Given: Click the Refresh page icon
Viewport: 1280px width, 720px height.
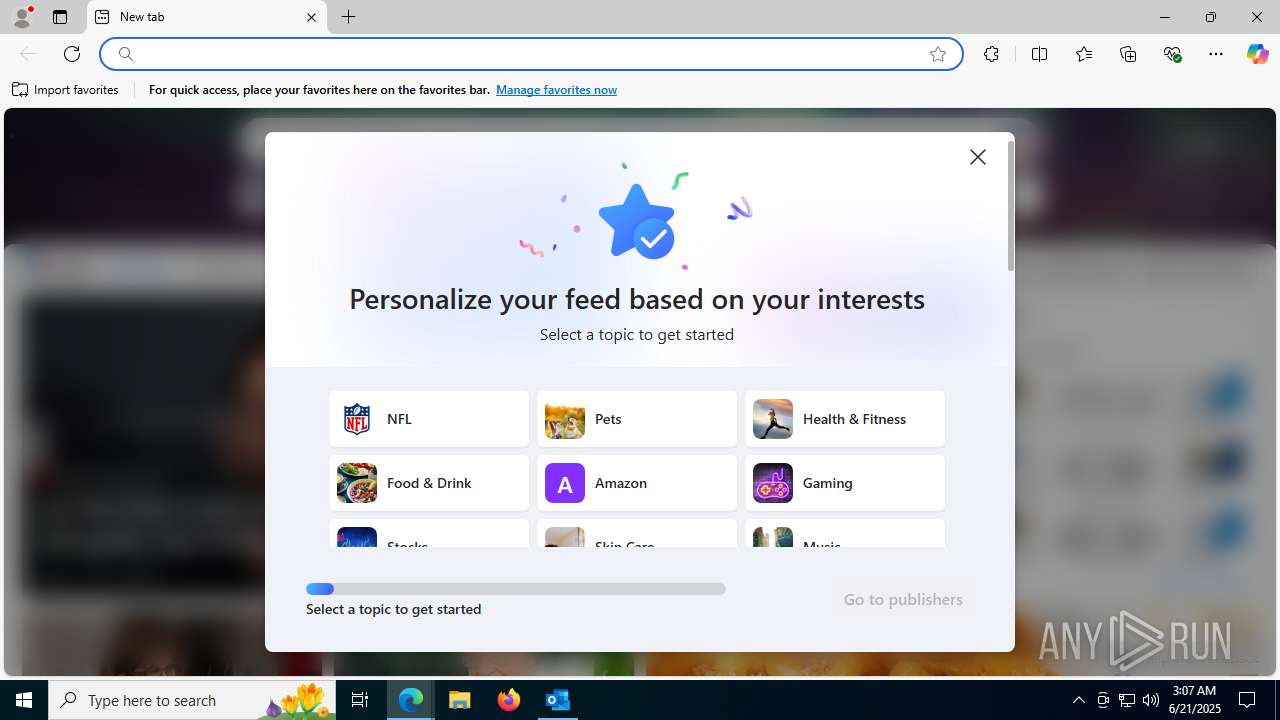Looking at the screenshot, I should pos(72,54).
